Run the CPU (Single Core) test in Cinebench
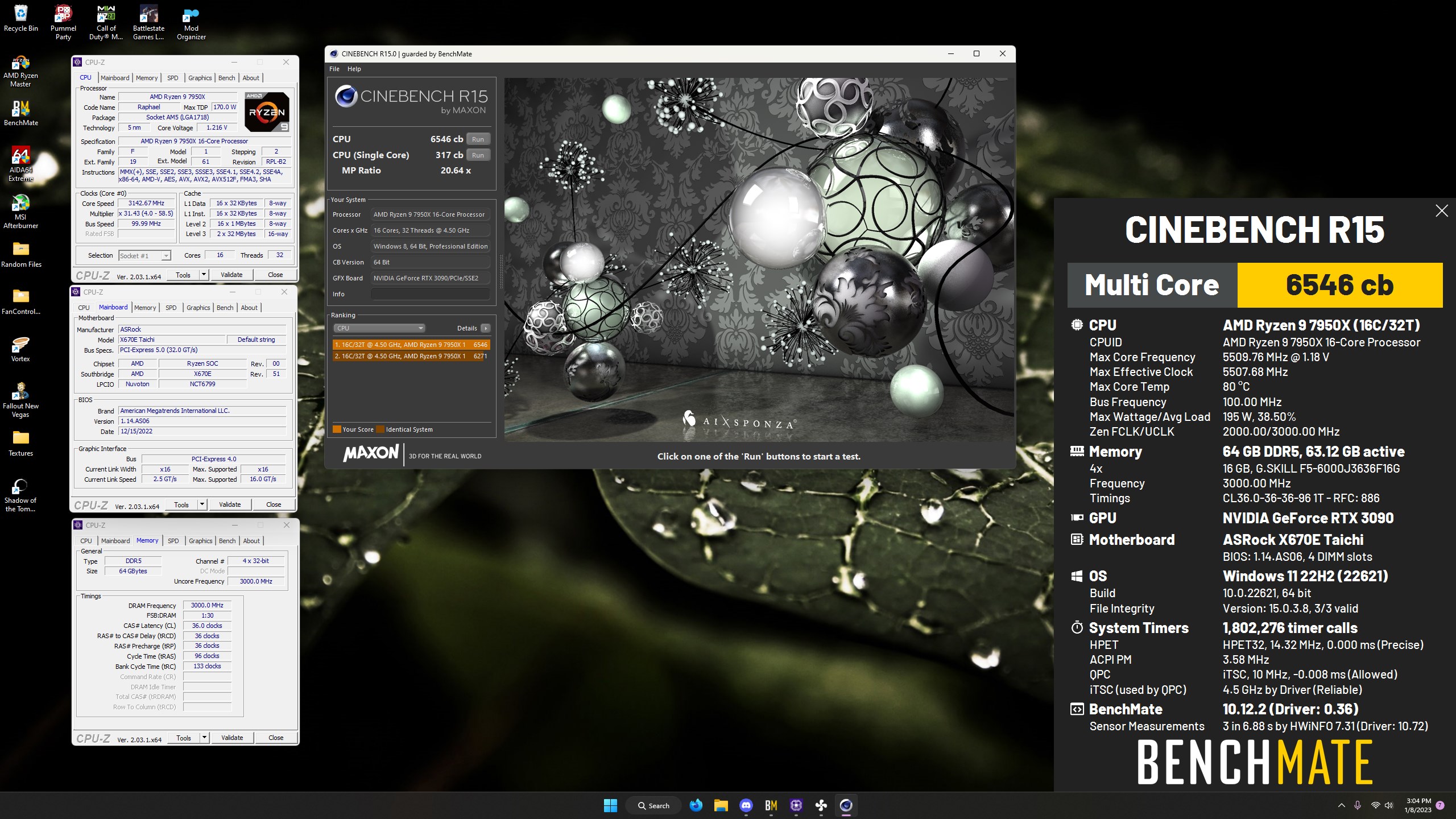 tap(478, 155)
